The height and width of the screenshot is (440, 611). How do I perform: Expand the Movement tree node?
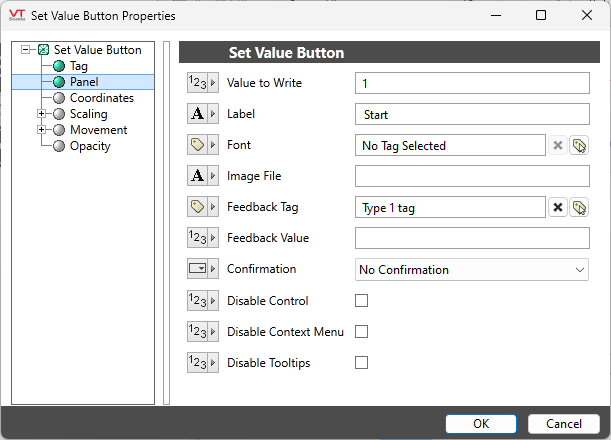pos(42,130)
